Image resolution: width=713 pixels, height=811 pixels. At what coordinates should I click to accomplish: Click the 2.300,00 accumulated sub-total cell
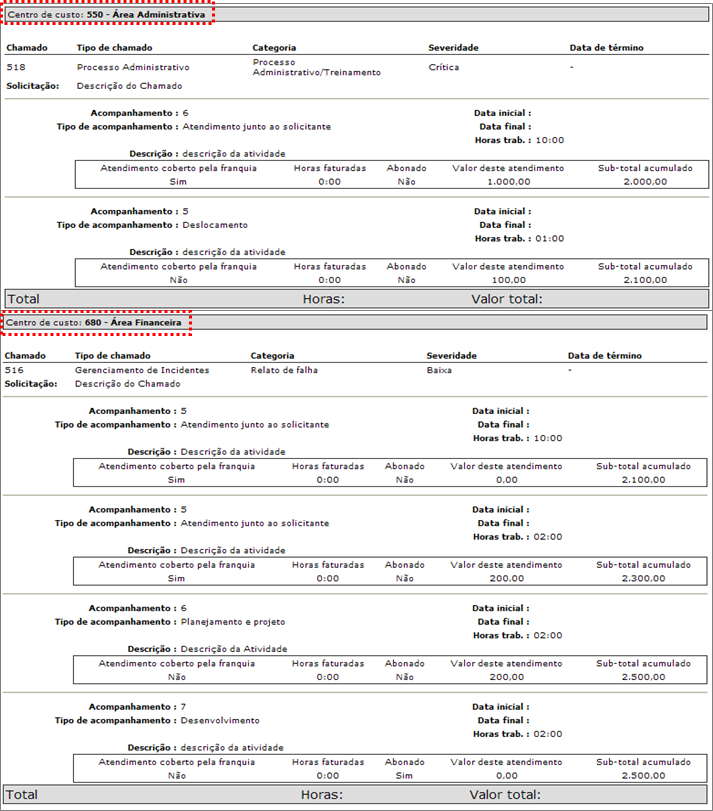tap(643, 578)
